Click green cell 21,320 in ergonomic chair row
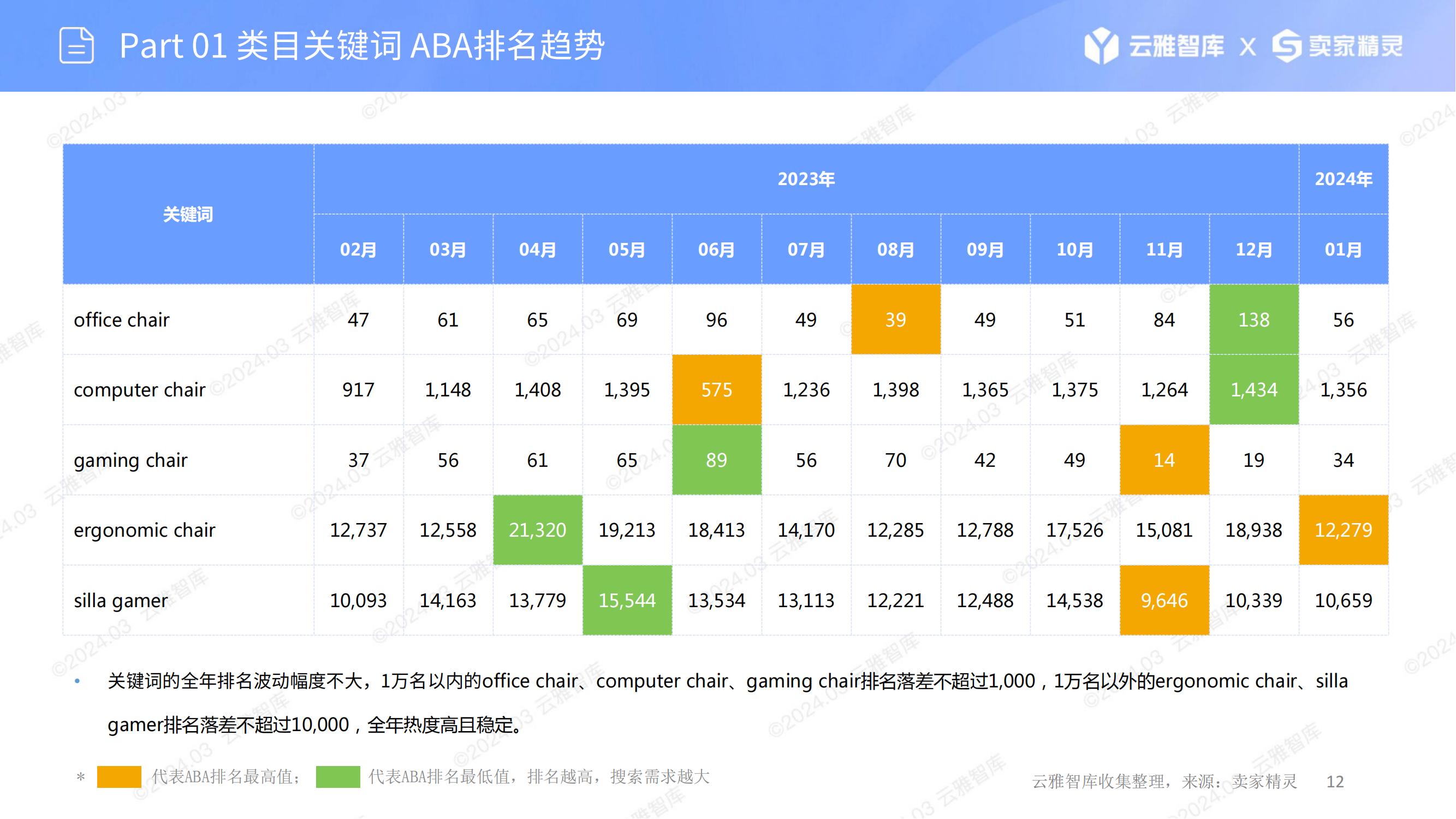Viewport: 1456px width, 819px height. click(x=537, y=530)
